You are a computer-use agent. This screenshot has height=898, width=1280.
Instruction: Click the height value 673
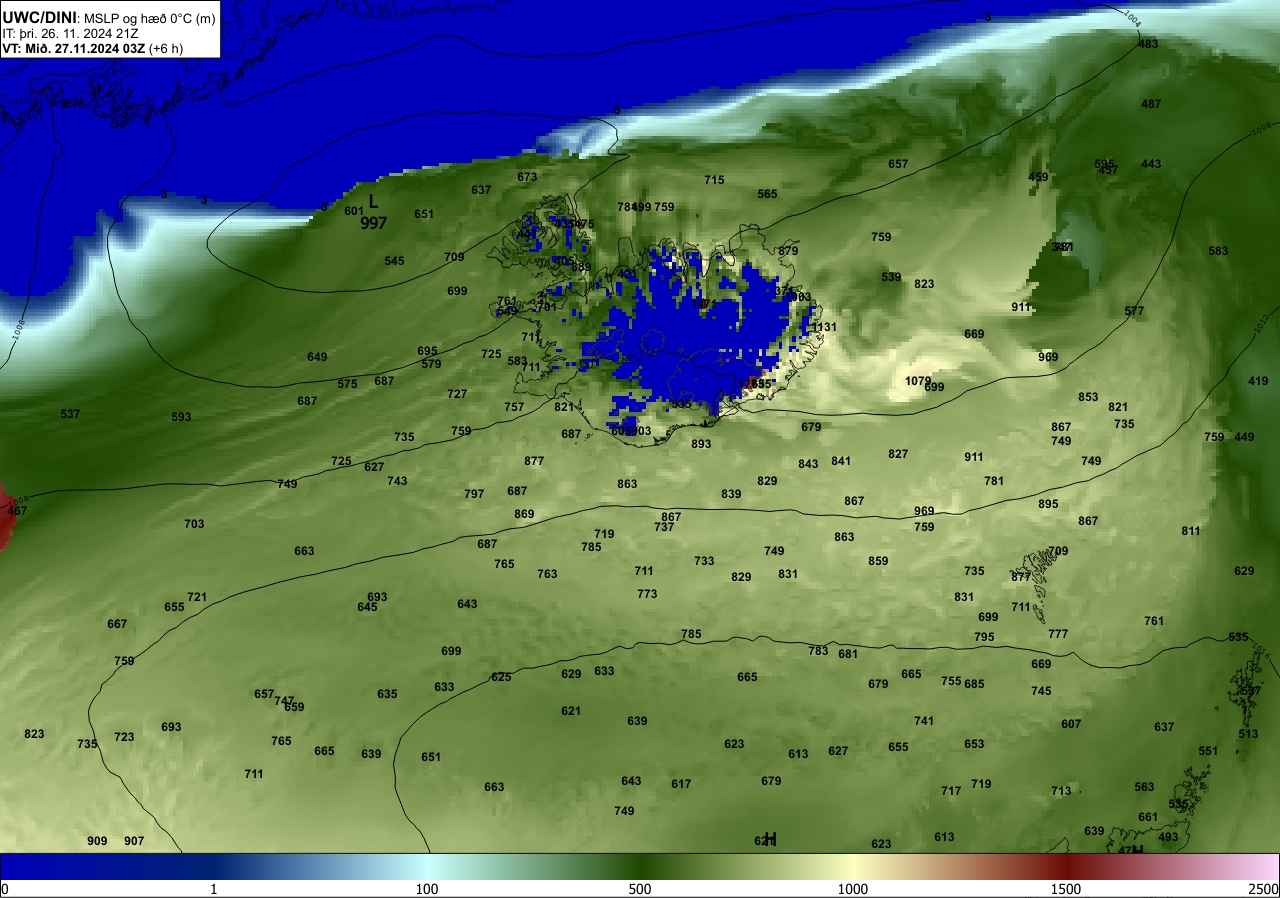pos(527,177)
